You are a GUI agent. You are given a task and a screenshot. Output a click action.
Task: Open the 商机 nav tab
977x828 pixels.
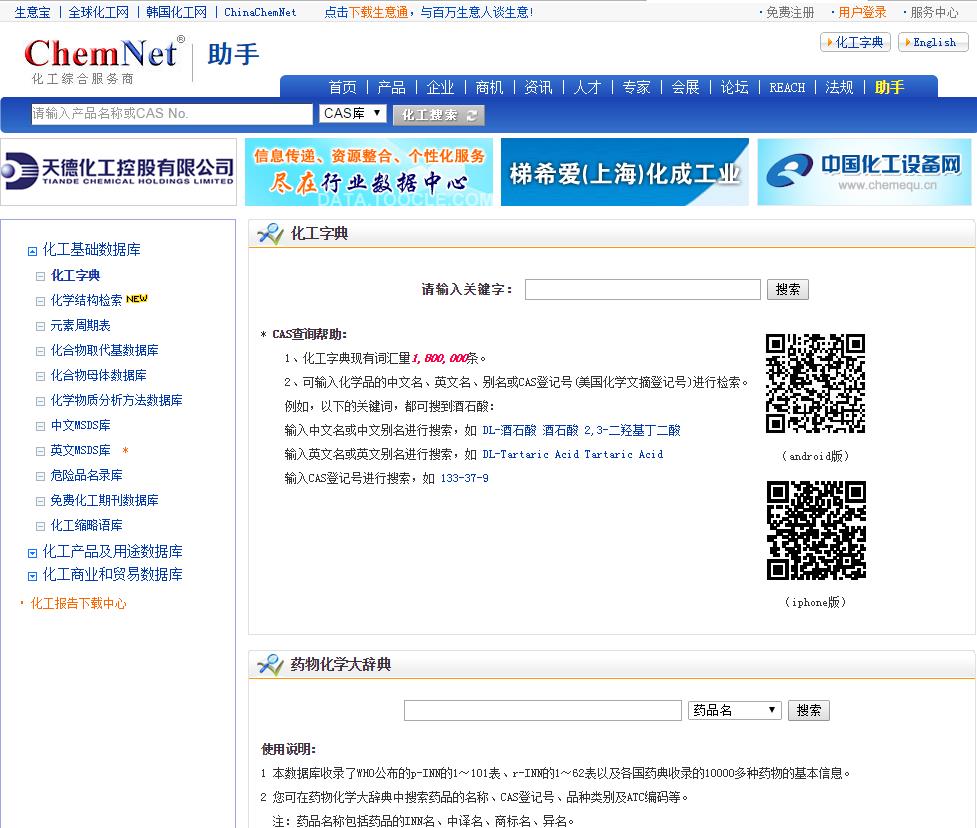click(x=489, y=87)
